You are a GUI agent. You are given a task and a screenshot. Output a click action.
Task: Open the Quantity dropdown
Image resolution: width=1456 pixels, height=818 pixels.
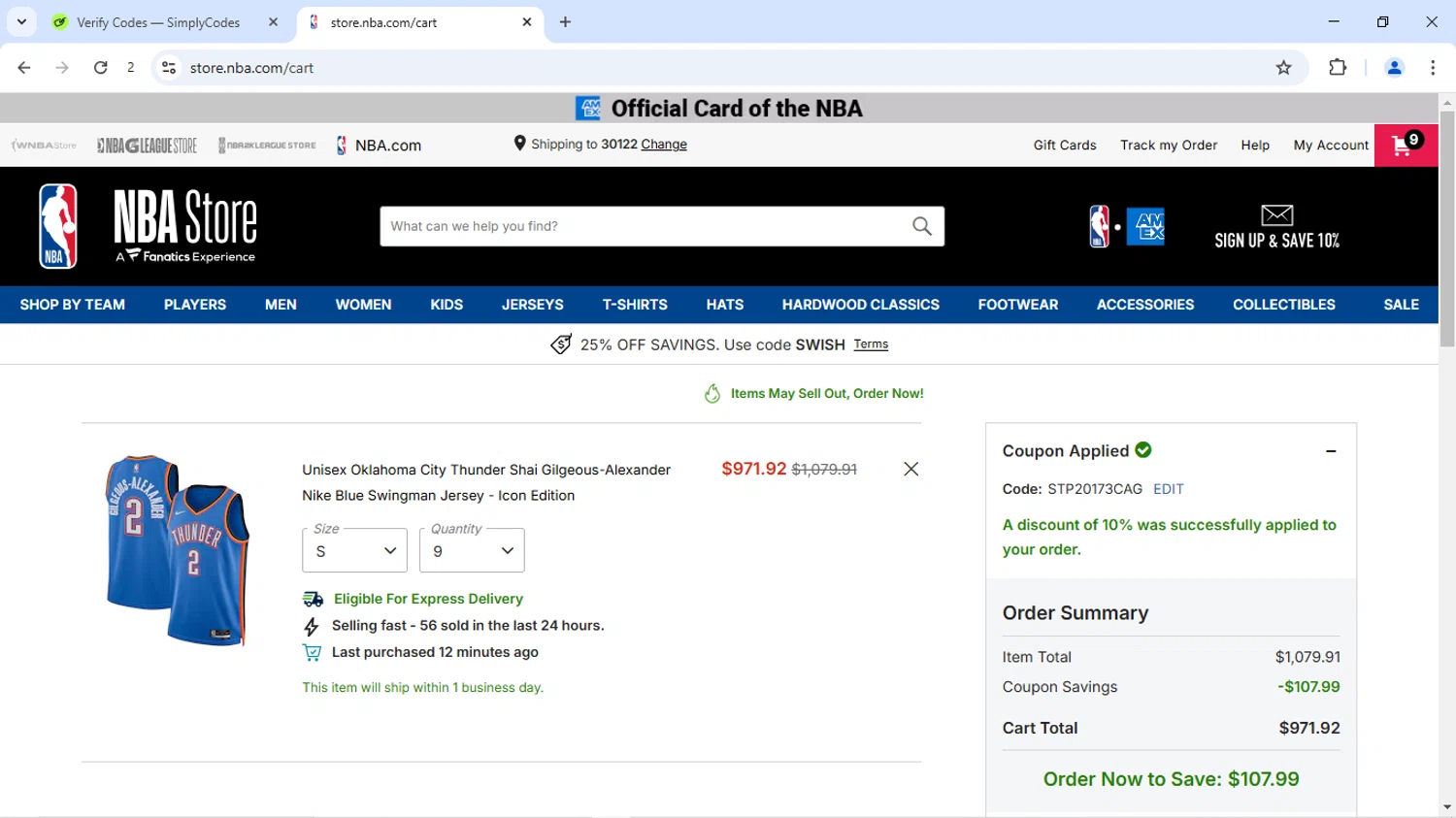pos(472,550)
